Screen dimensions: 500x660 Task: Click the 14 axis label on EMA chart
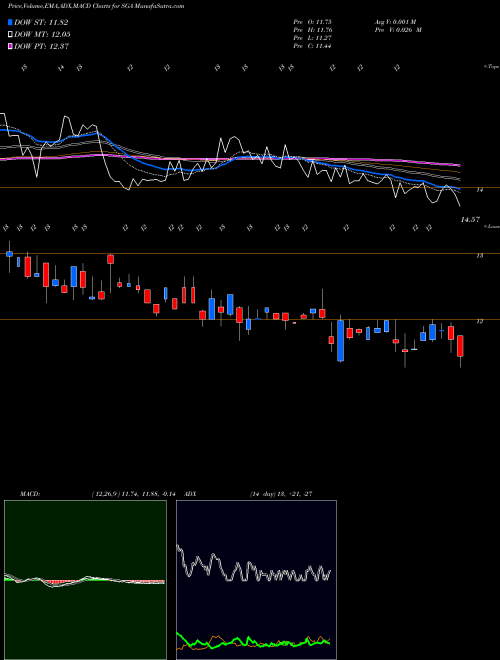point(479,190)
